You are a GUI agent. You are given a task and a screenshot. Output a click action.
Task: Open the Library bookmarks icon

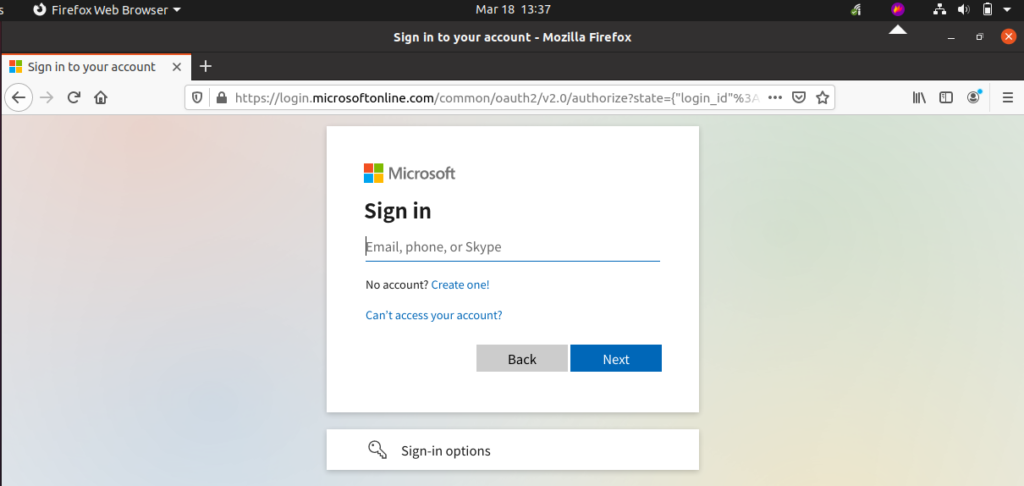pyautogui.click(x=919, y=98)
